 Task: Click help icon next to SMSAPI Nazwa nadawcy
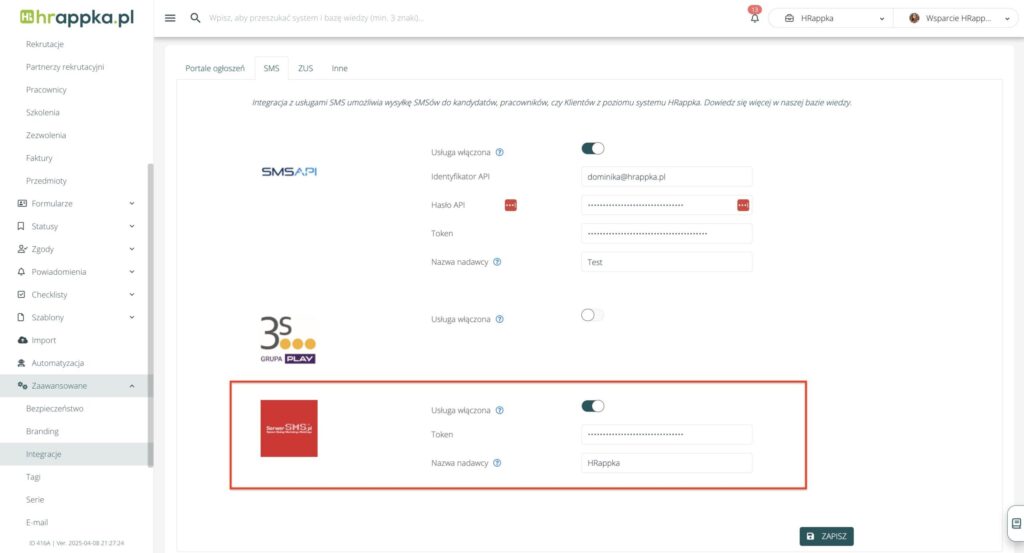pyautogui.click(x=497, y=262)
